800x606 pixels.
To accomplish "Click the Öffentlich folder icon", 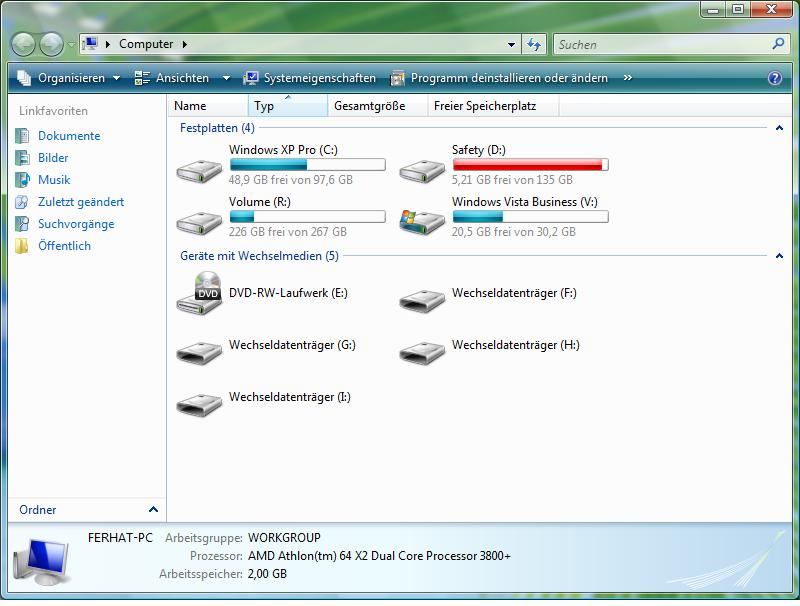I will (22, 246).
